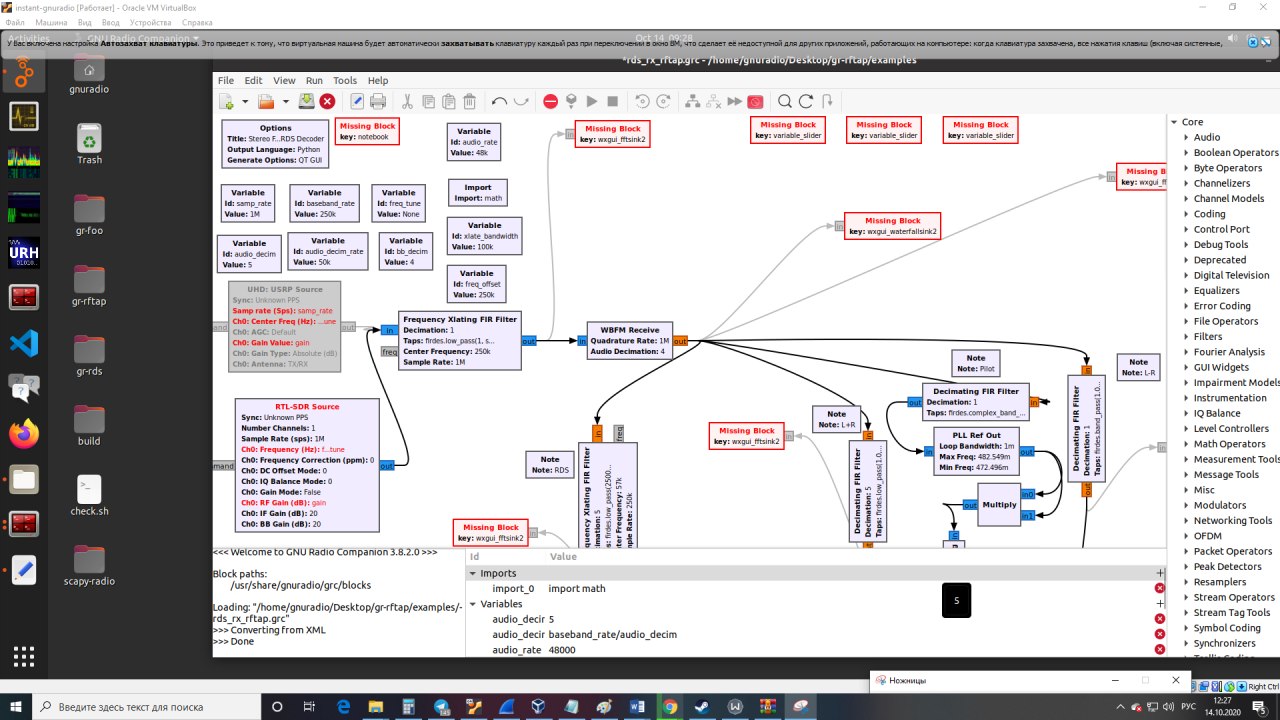Launch Firefox from the Ubuntu dock
This screenshot has width=1280, height=720.
tap(24, 433)
